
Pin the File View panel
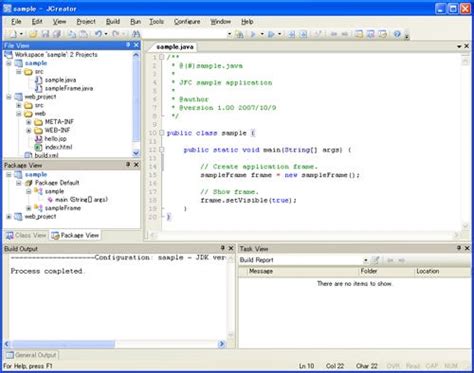tap(128, 45)
